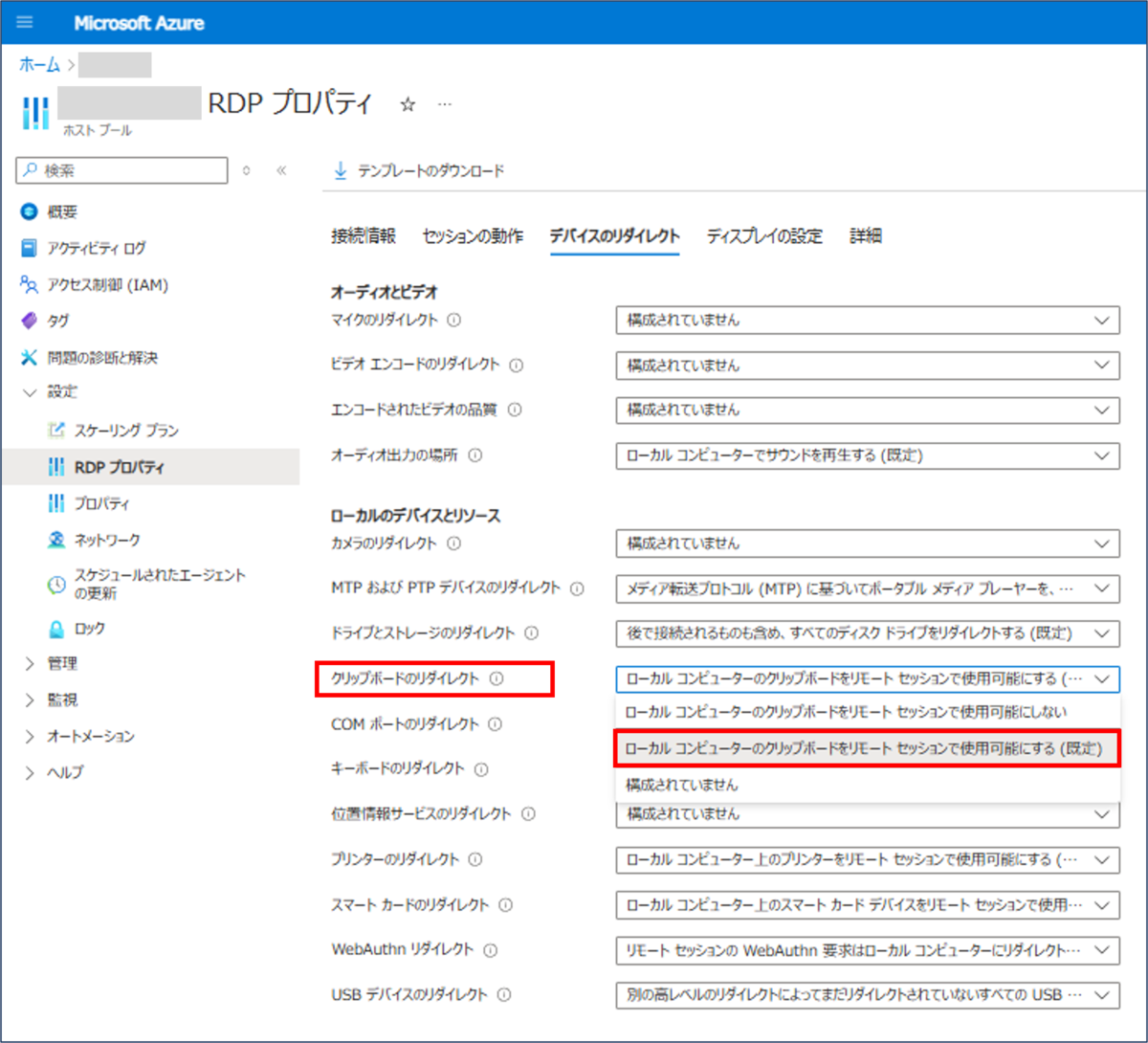The height and width of the screenshot is (1043, 1148).
Task: Click info icon next to エンコードされたビデオの品質
Action: pos(515,410)
